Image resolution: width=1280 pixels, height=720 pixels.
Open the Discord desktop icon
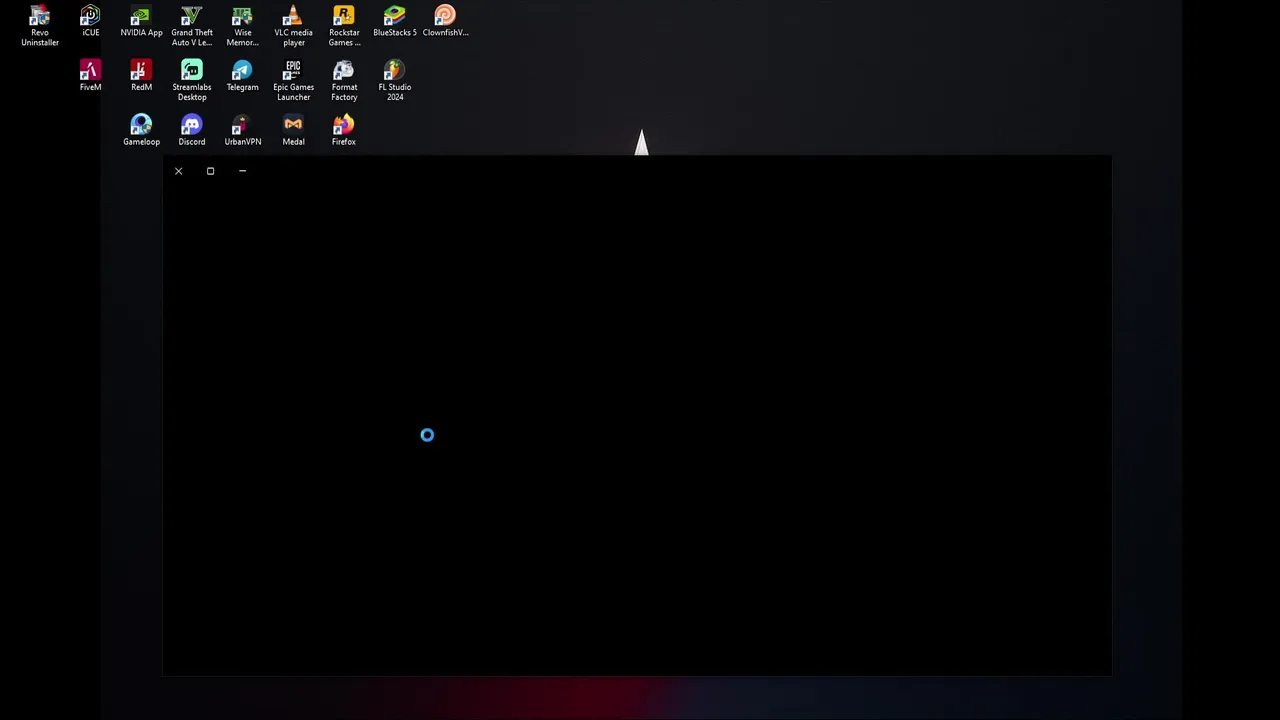click(x=192, y=130)
